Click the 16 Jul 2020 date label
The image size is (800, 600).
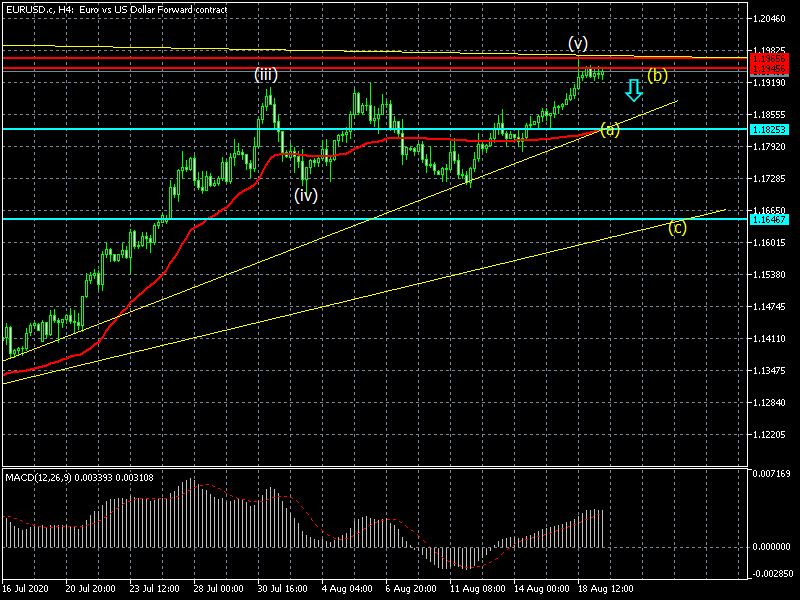pos(27,589)
